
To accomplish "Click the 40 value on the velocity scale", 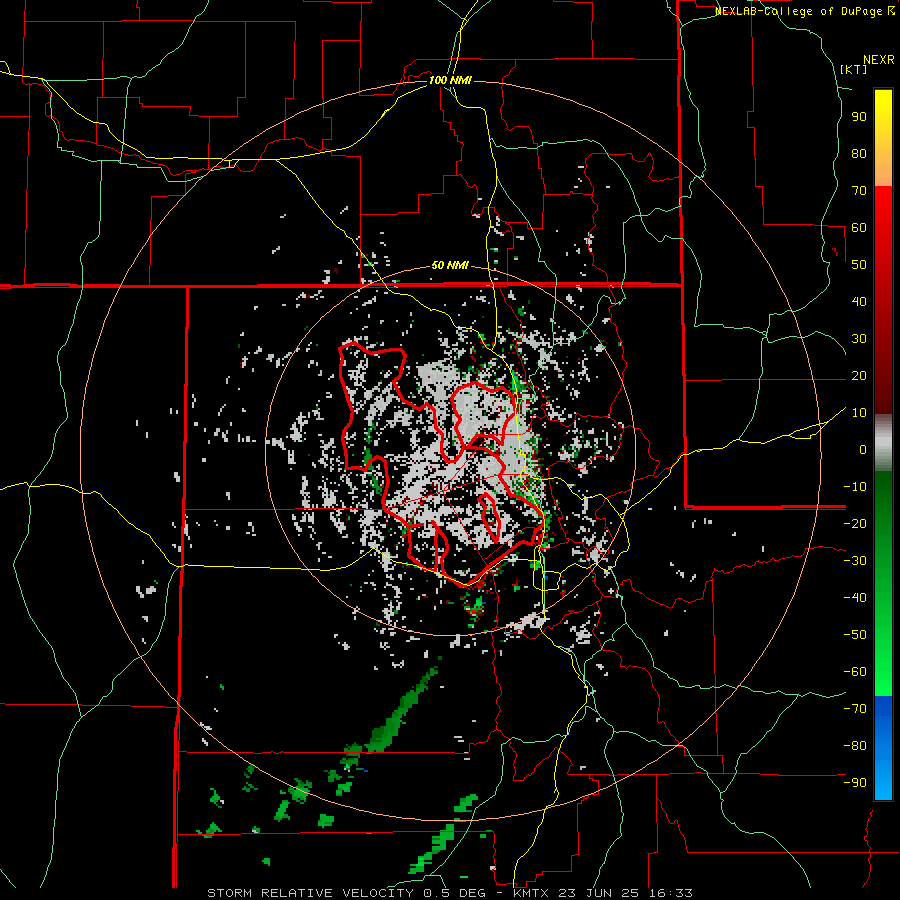I will 859,302.
